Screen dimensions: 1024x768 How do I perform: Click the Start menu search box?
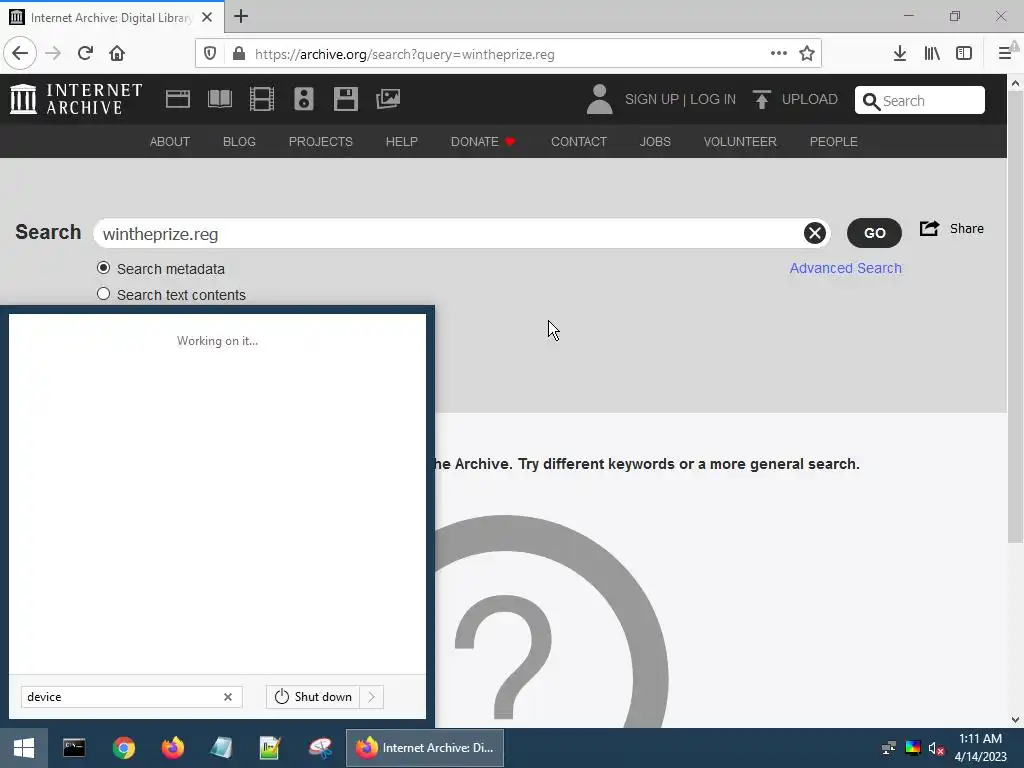click(x=131, y=697)
